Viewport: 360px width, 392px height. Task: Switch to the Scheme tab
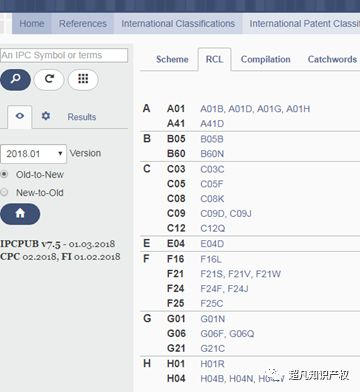pos(172,59)
